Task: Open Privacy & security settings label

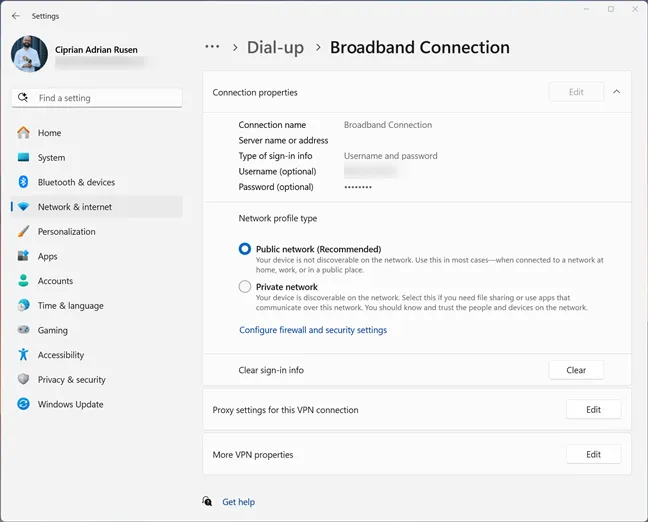Action: point(71,379)
